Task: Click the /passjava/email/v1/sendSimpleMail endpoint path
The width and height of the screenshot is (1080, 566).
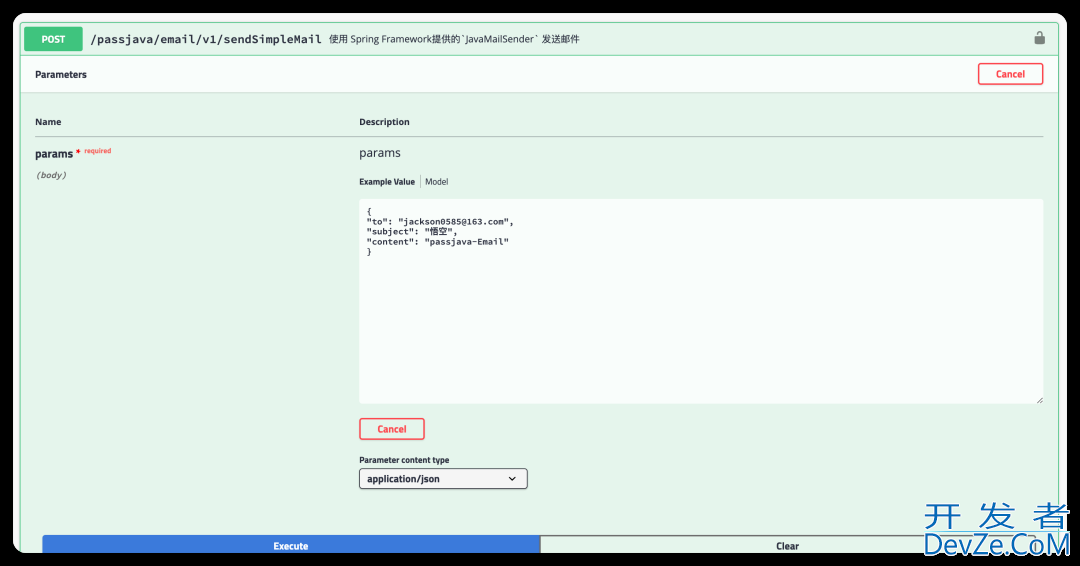Action: click(206, 39)
